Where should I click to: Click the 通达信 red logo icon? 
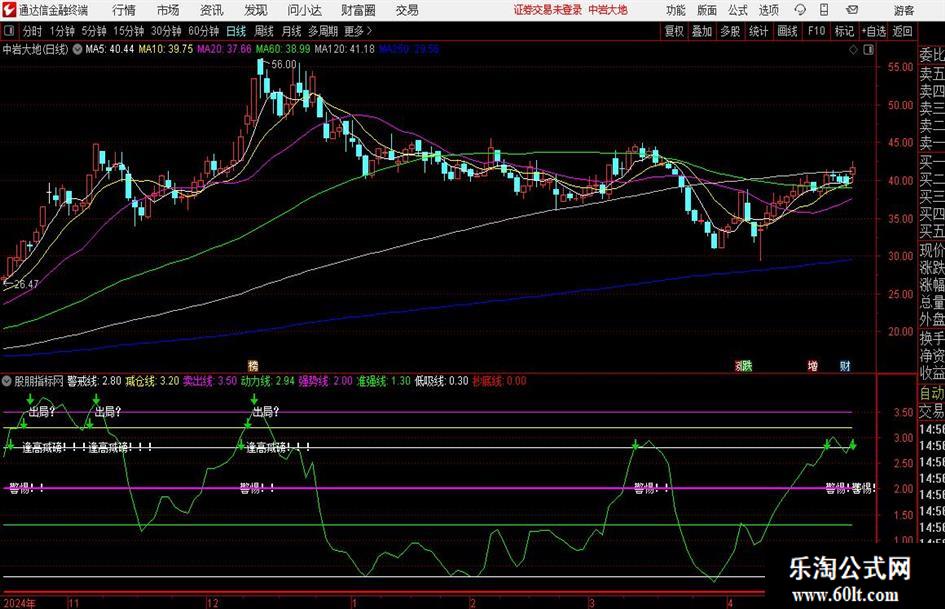[x=9, y=10]
